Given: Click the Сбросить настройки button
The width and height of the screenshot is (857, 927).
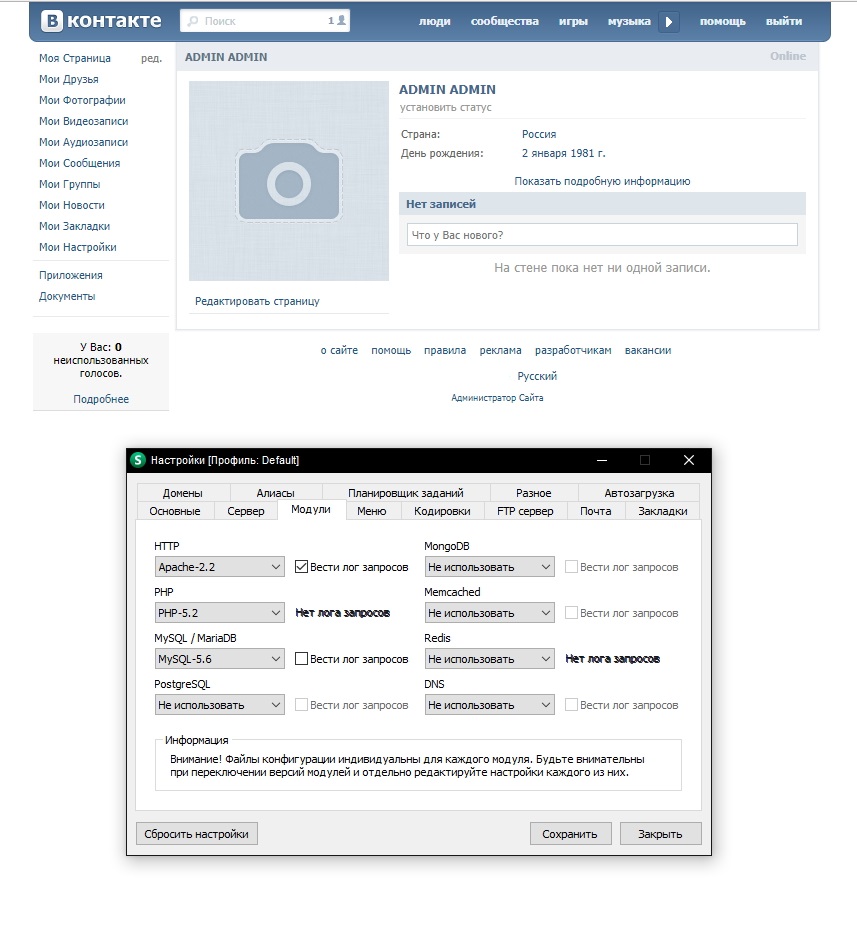Looking at the screenshot, I should 197,834.
